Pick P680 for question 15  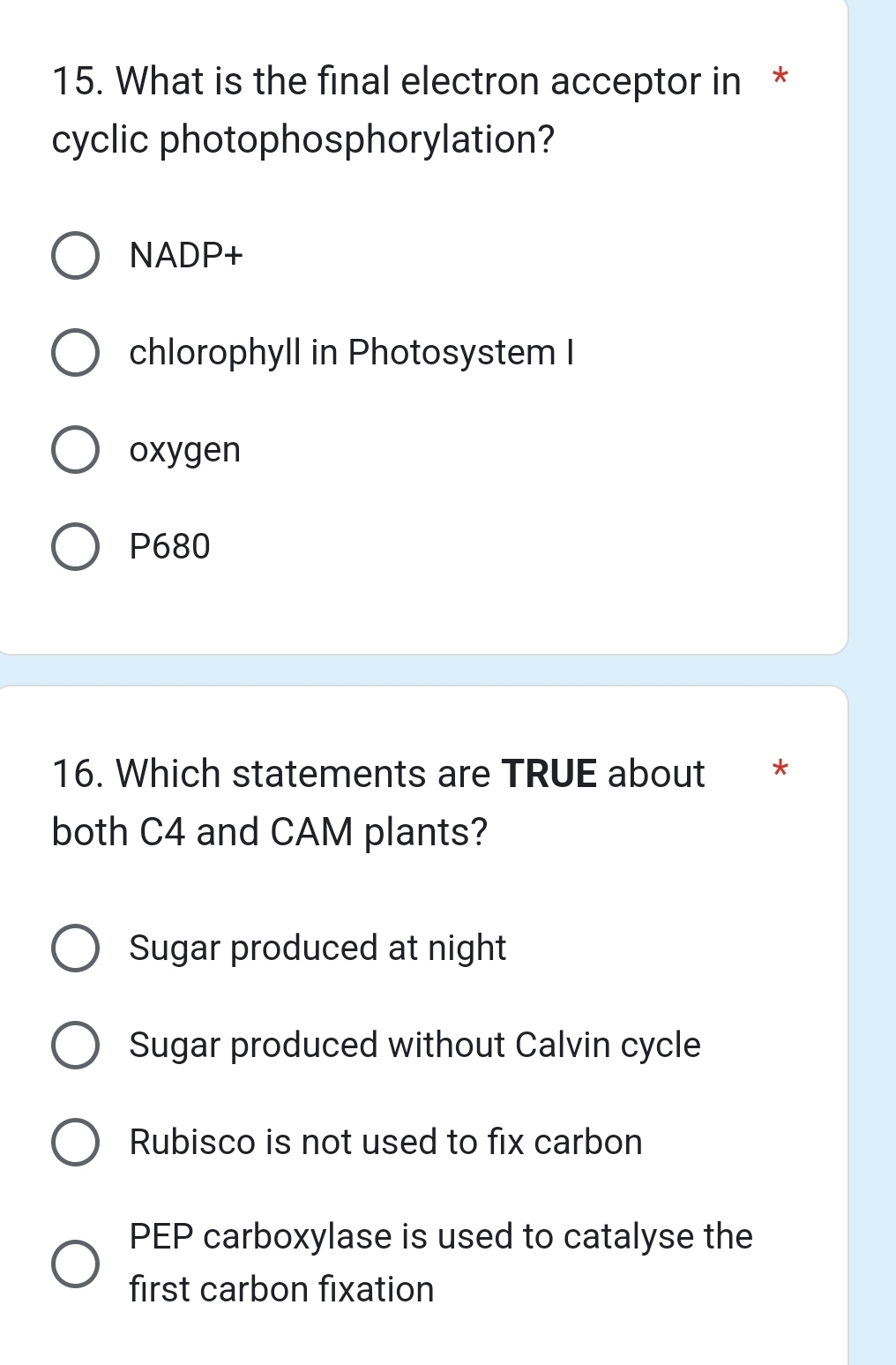(x=77, y=548)
